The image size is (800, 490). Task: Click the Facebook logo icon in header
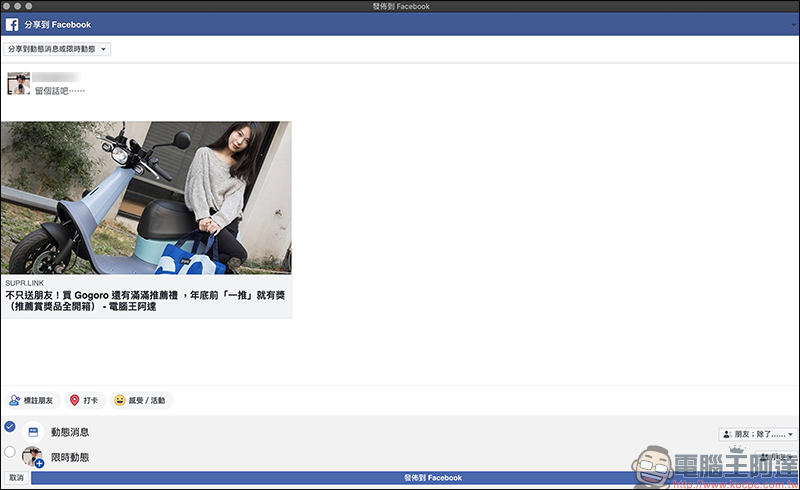tap(12, 24)
